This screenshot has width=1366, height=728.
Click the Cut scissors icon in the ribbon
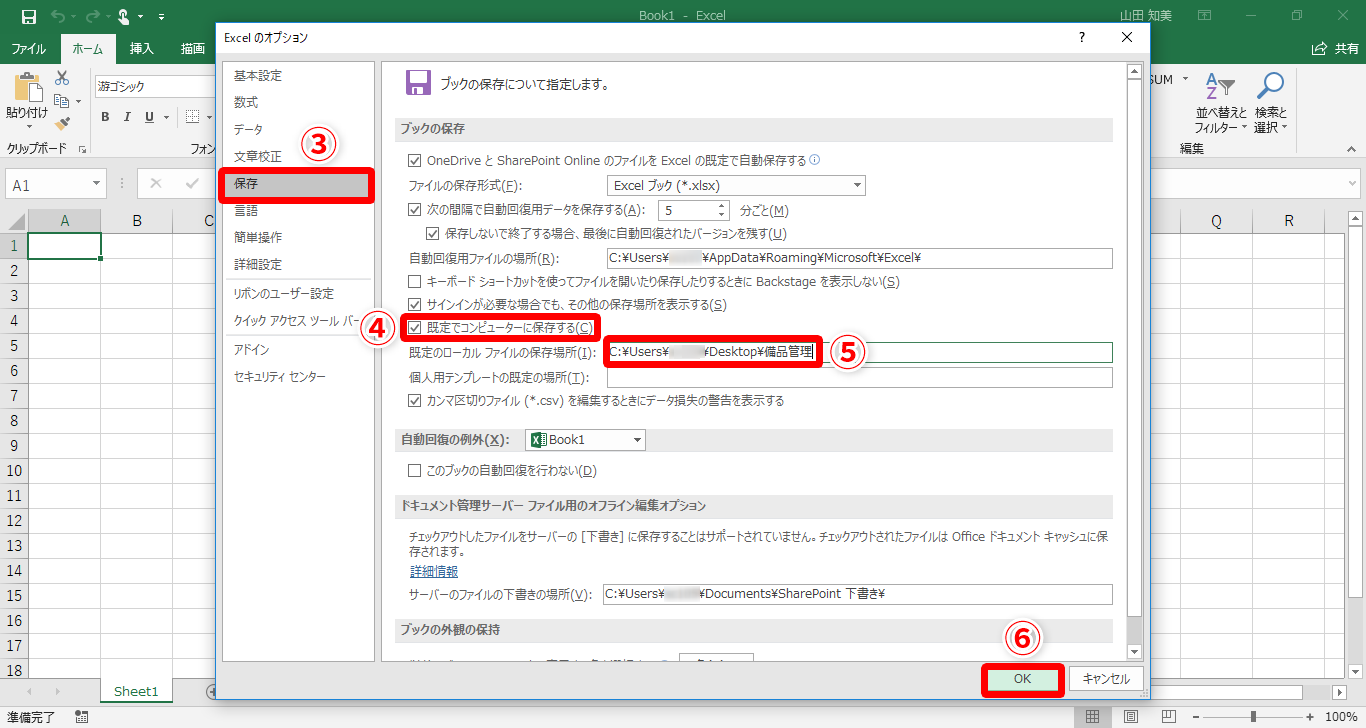click(x=62, y=78)
